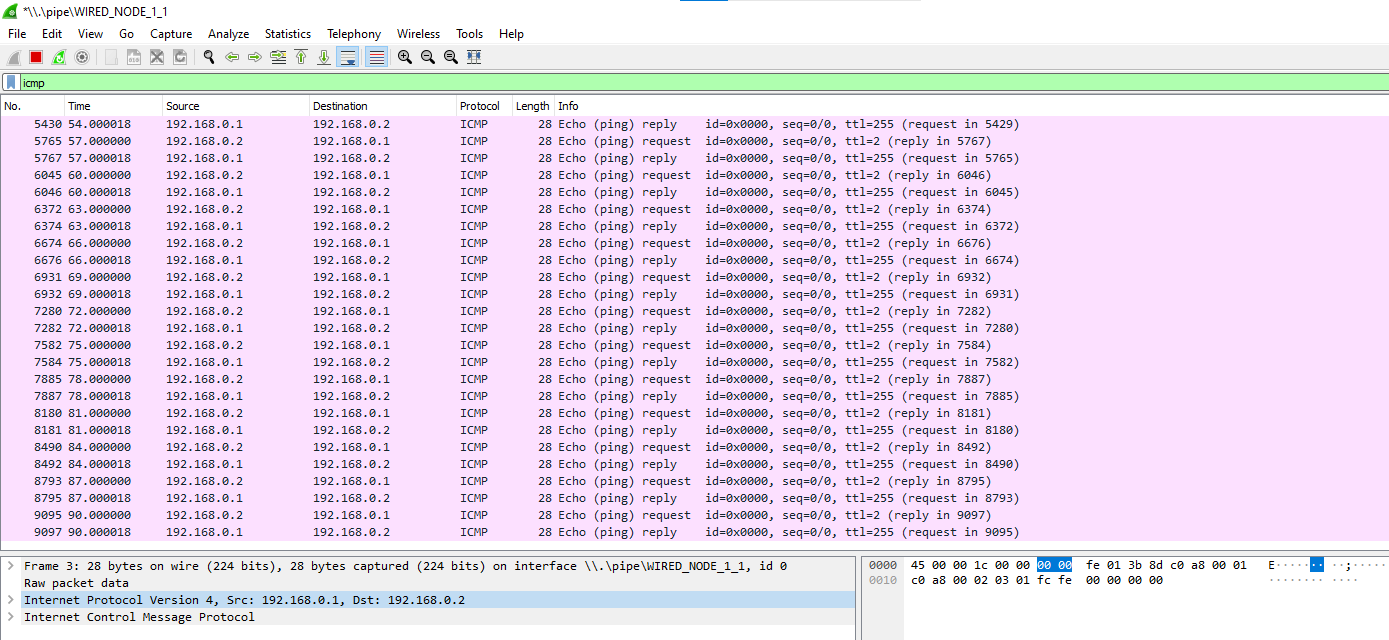The height and width of the screenshot is (640, 1389).
Task: Click hex offset 0010 row in bytes pane
Action: (883, 580)
